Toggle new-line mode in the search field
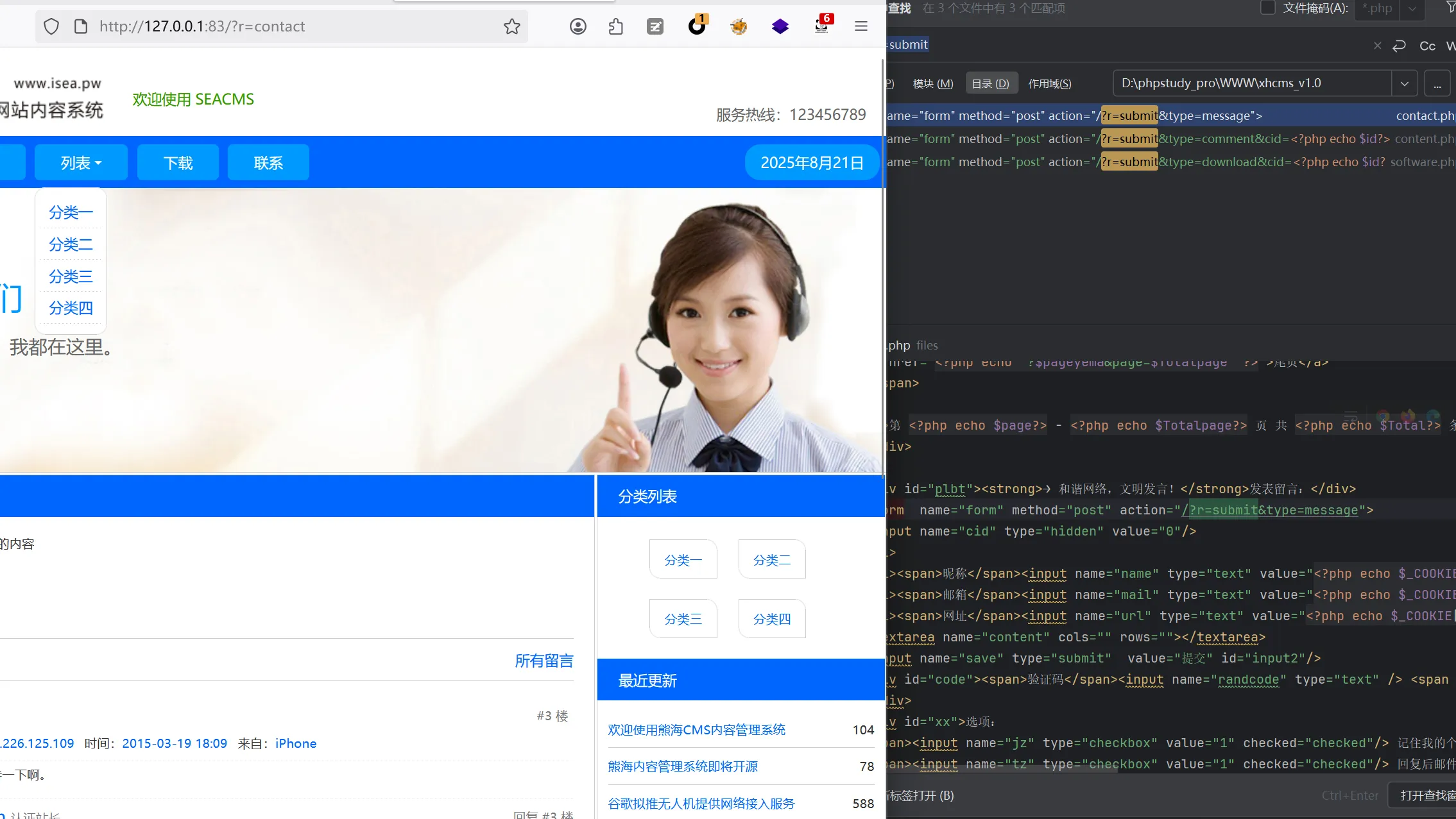The image size is (1456, 819). click(x=1400, y=46)
